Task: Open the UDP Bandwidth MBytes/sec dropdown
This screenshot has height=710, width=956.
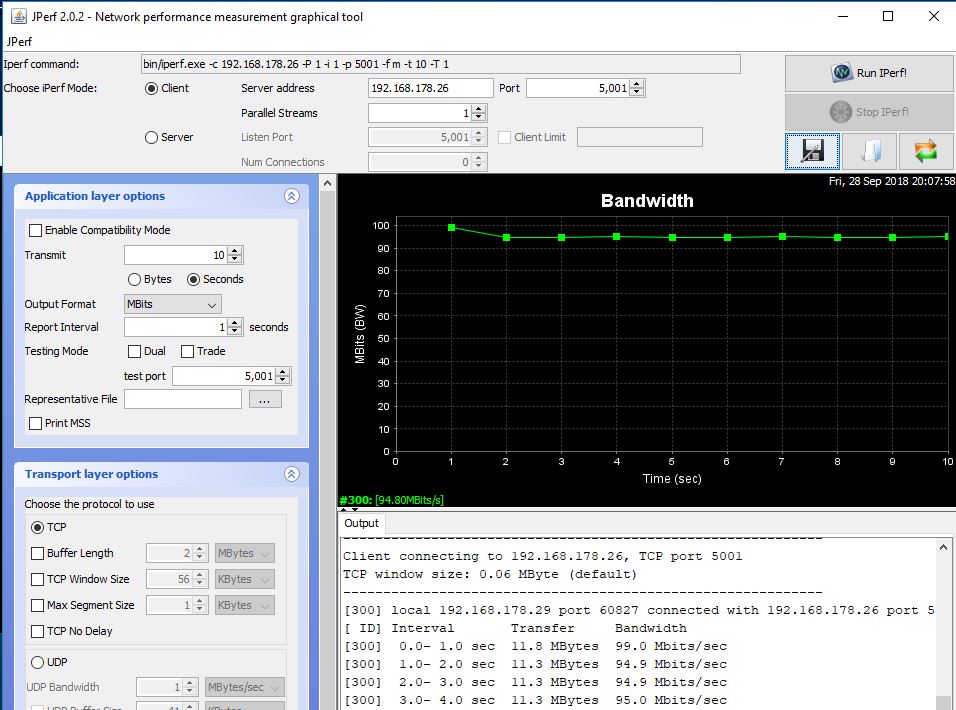Action: point(244,687)
